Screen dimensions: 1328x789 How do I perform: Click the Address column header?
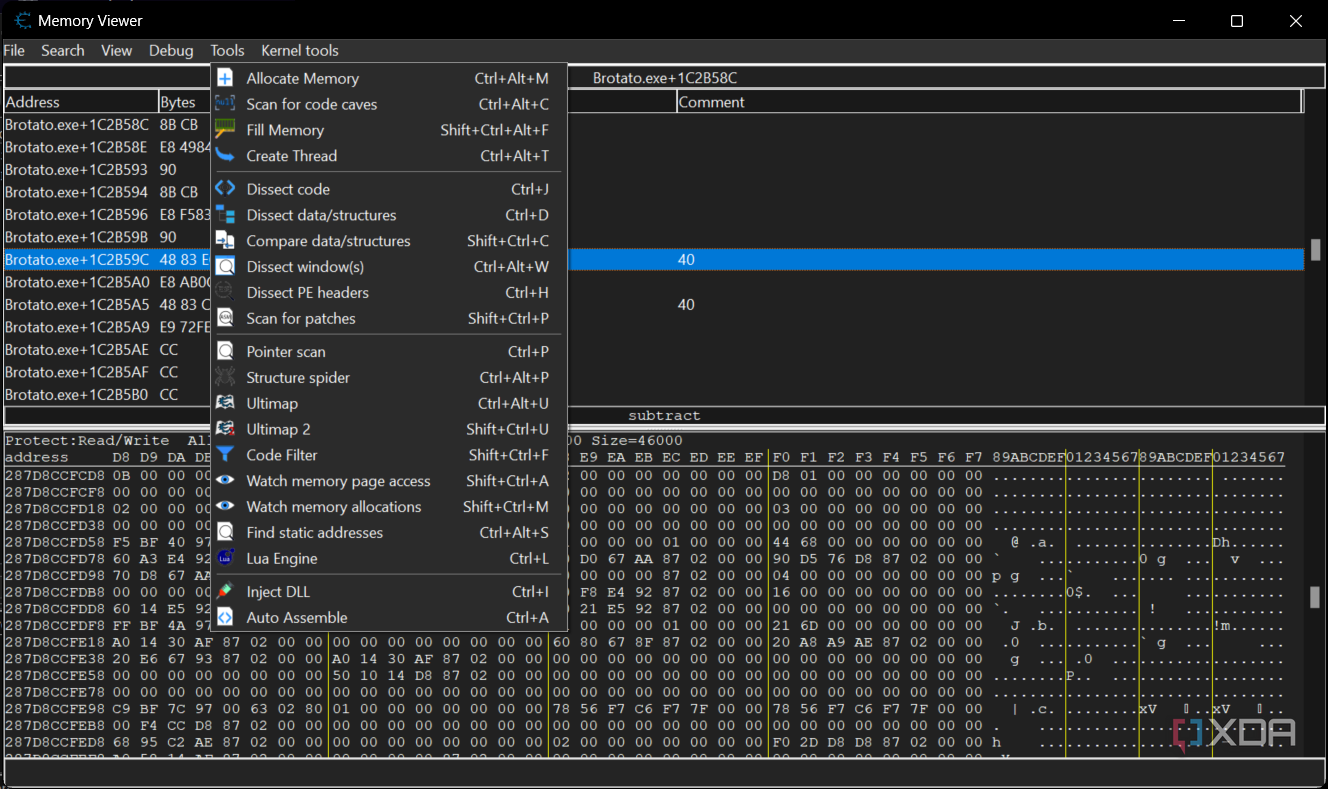[x=81, y=102]
